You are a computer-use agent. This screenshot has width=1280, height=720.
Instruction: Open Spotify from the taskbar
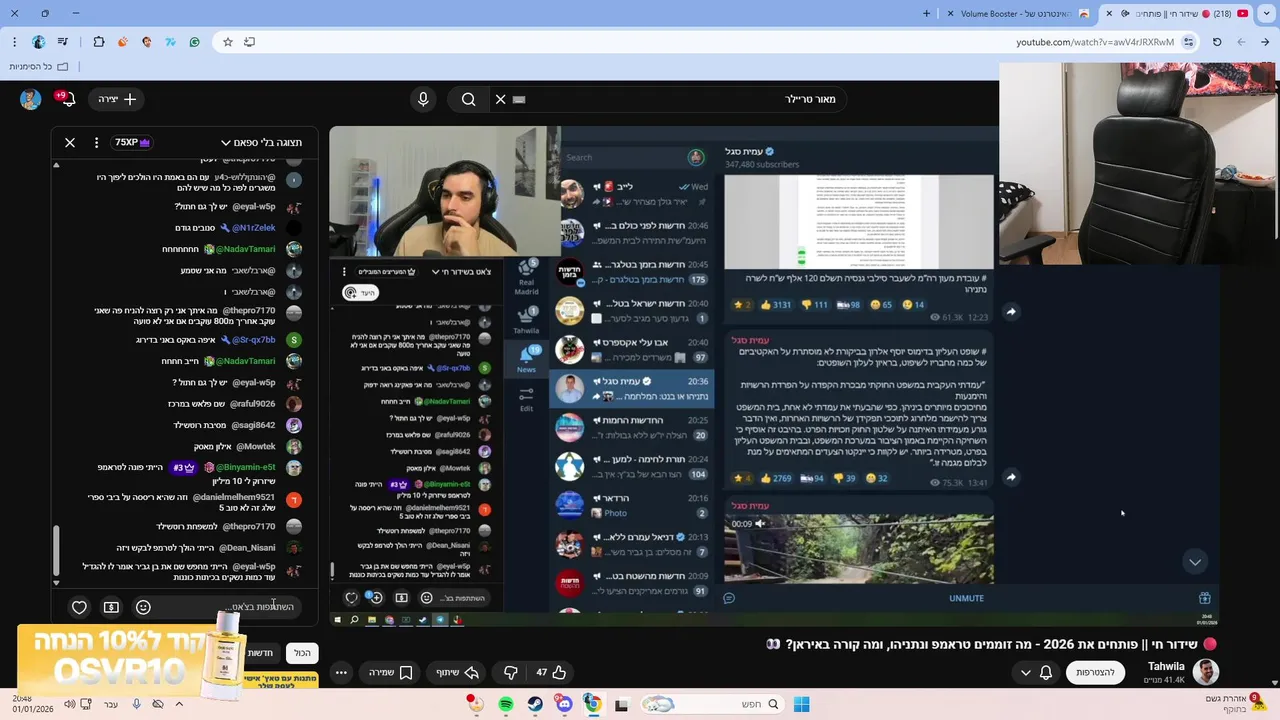coord(506,705)
